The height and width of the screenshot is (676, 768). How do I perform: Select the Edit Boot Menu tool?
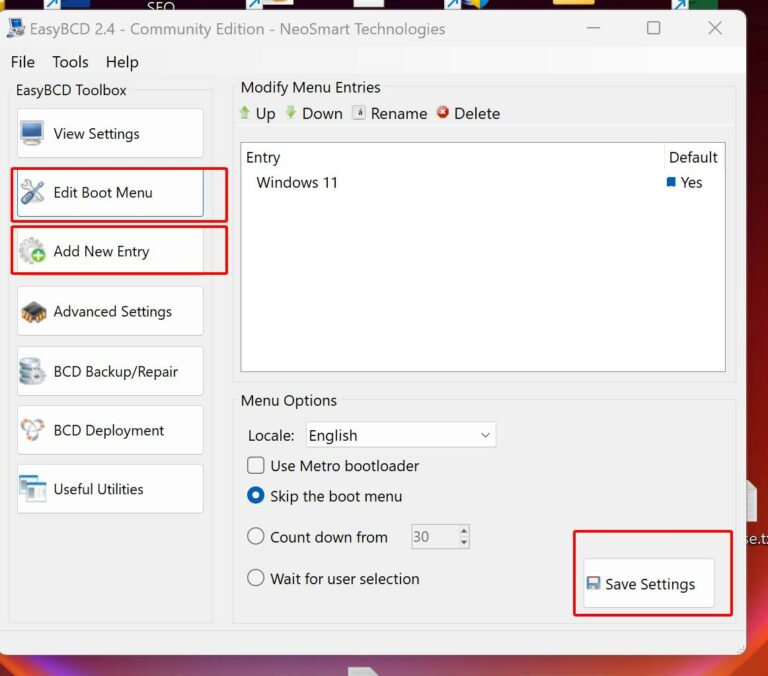(110, 192)
